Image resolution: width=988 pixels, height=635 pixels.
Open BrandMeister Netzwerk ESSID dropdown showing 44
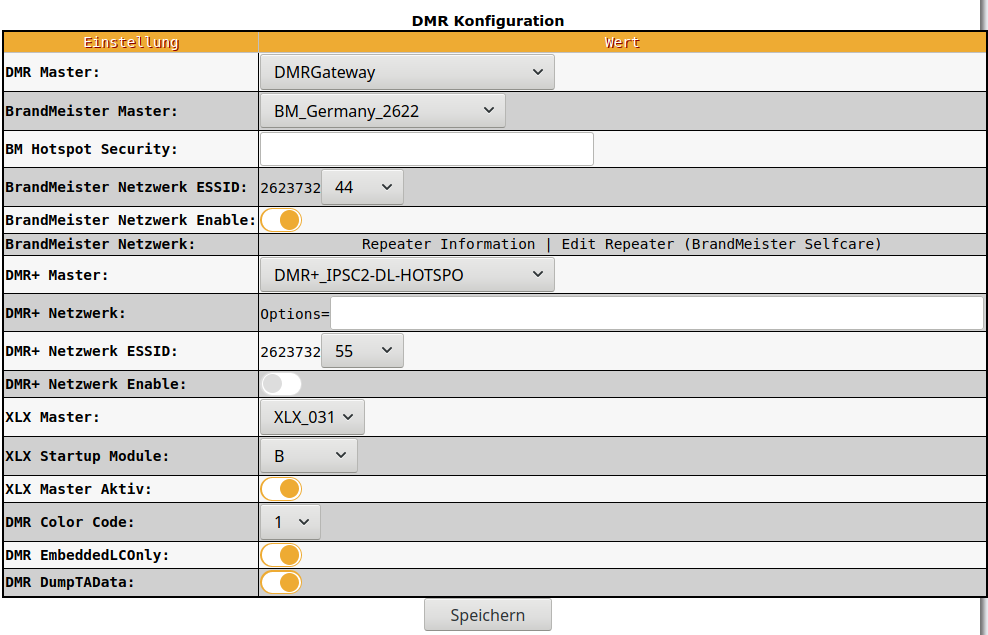(x=362, y=187)
